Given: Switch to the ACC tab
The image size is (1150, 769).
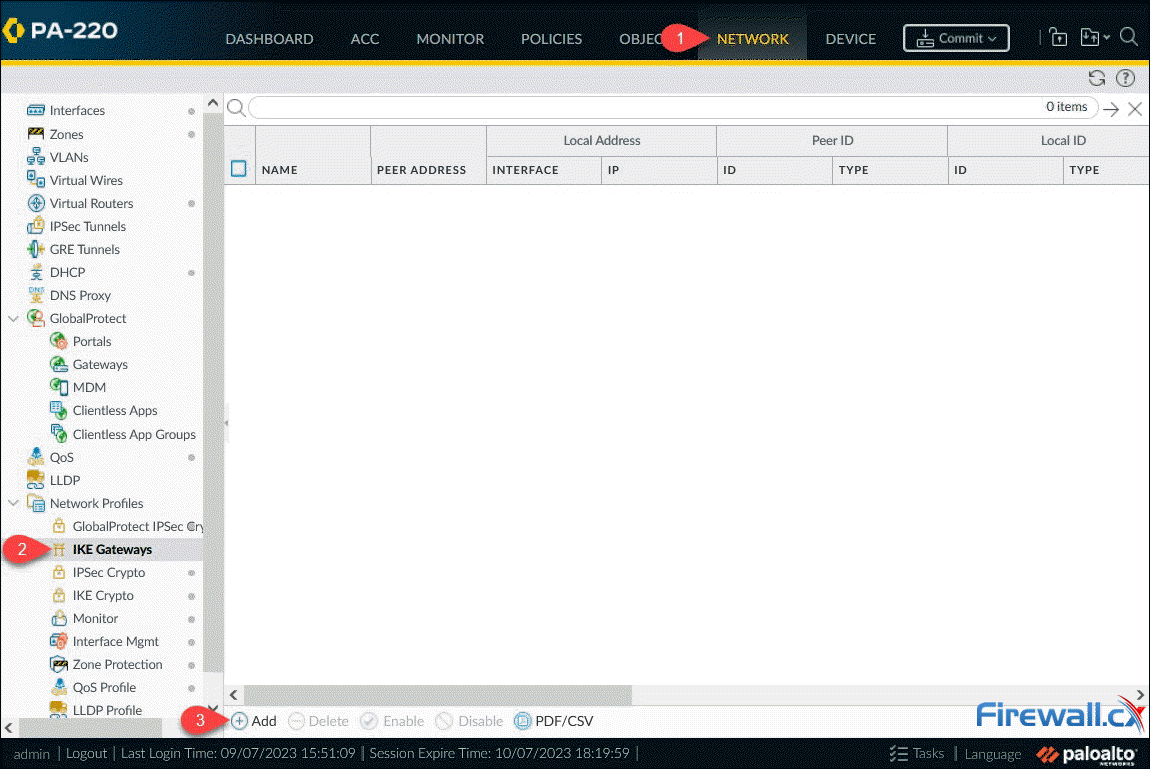Looking at the screenshot, I should click(x=365, y=39).
